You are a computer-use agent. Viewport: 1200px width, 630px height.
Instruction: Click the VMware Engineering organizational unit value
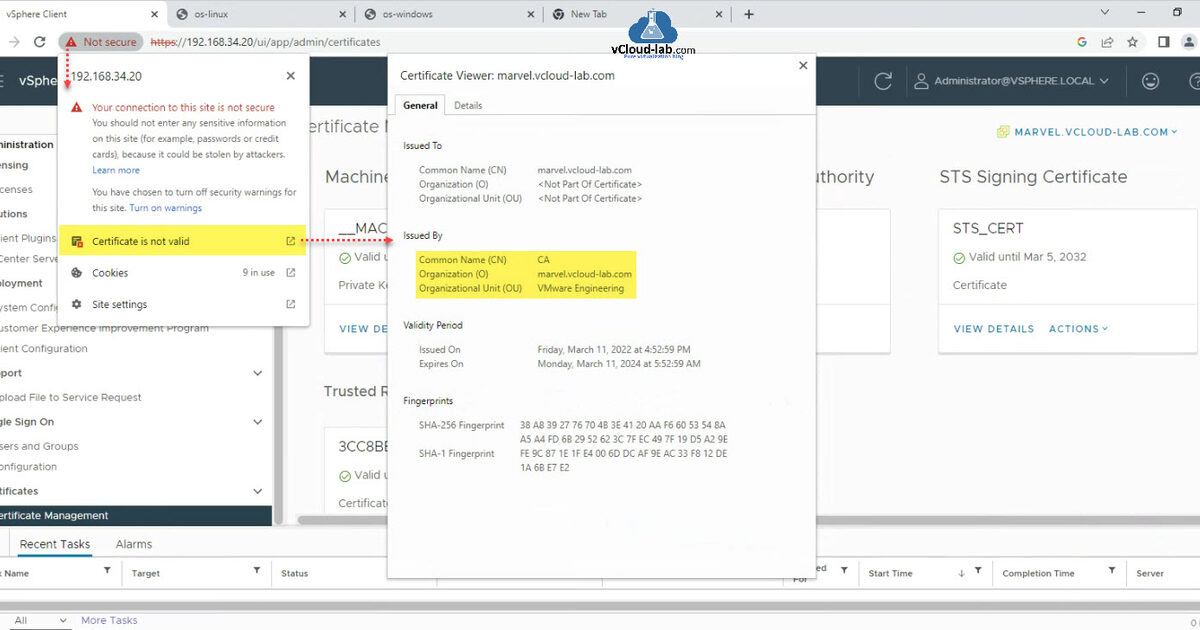point(581,289)
